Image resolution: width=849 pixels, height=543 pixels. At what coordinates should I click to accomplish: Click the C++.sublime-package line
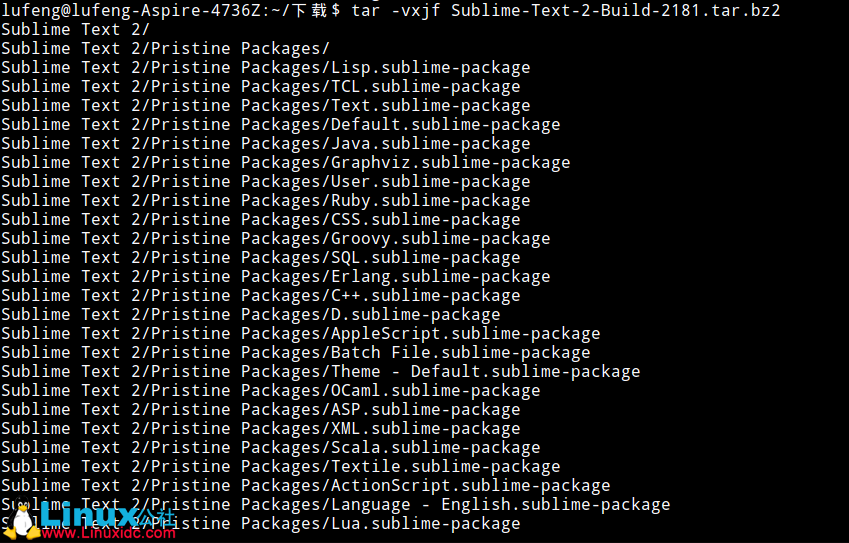[x=425, y=295]
